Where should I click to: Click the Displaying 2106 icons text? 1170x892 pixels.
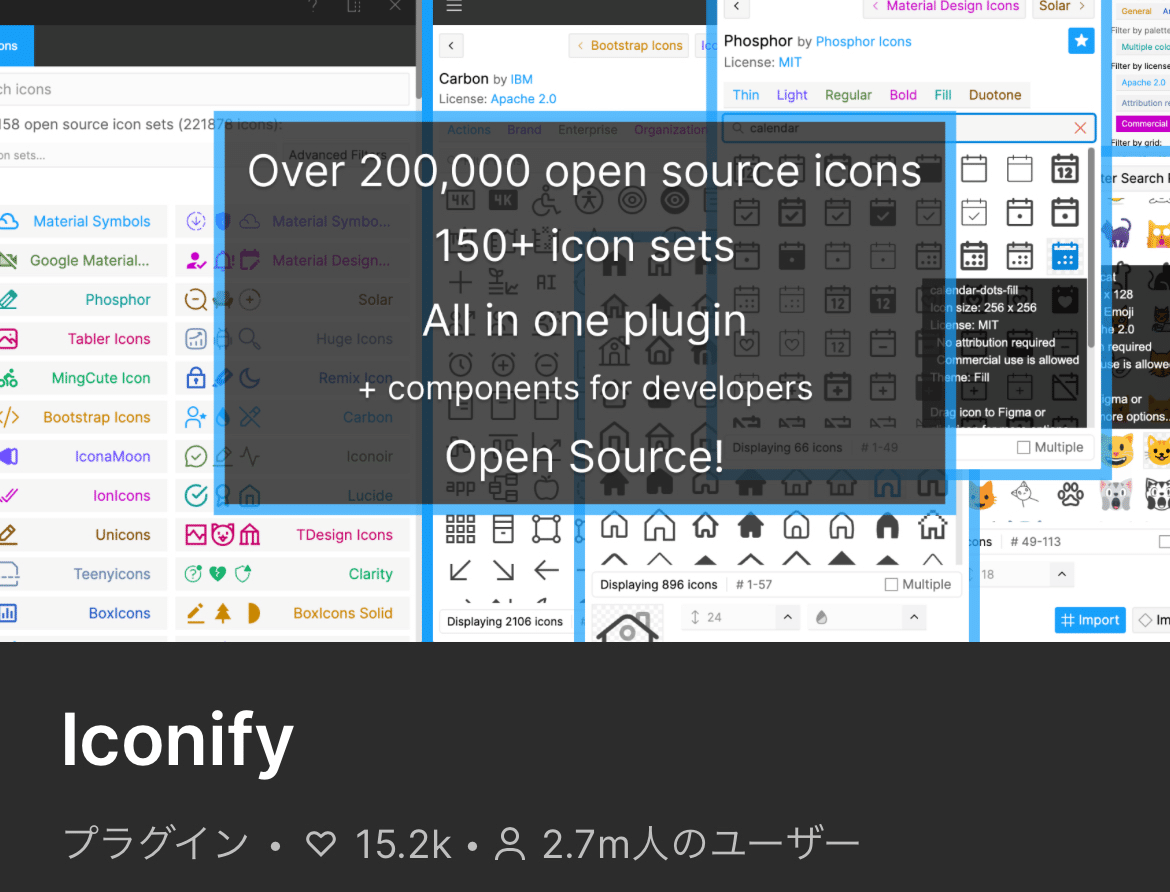(505, 621)
